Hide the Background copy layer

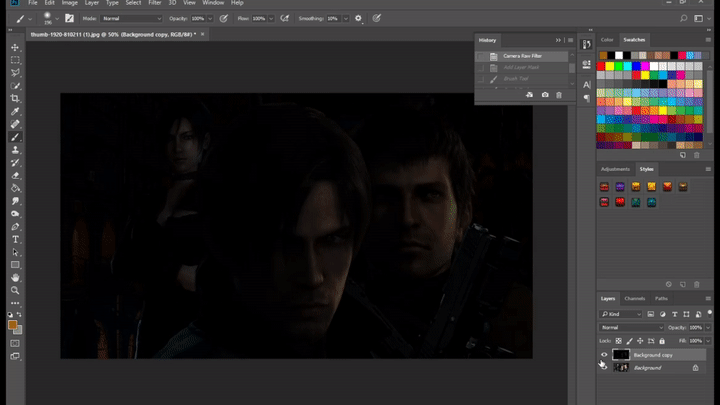click(x=604, y=355)
